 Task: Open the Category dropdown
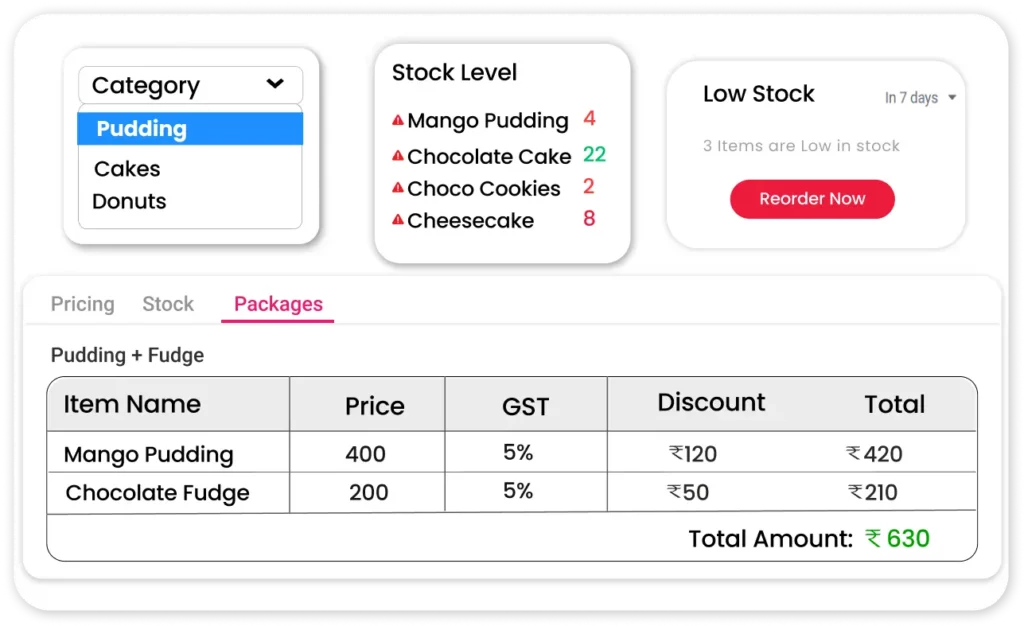[x=190, y=85]
